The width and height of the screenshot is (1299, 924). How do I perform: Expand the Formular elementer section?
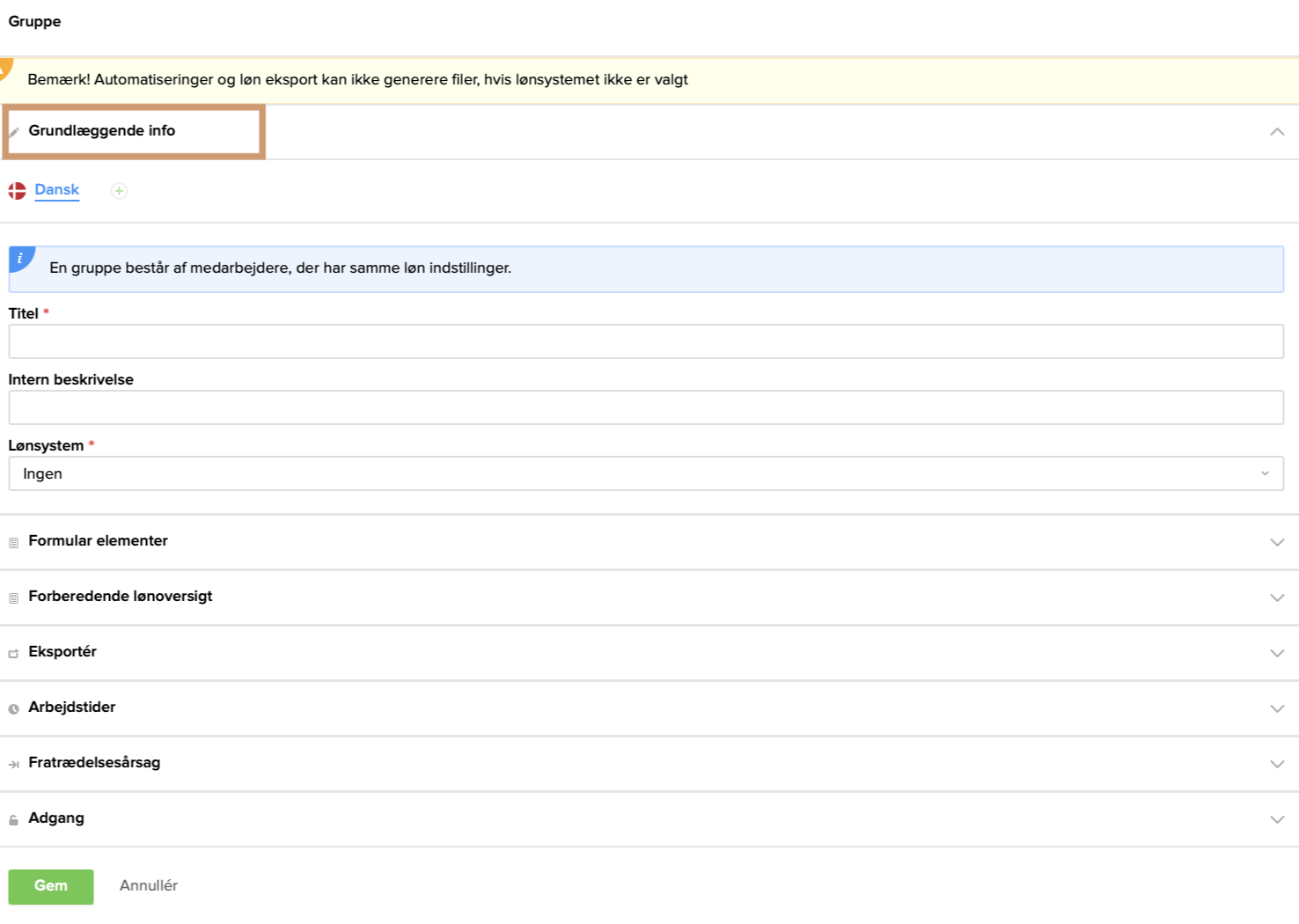[1277, 542]
